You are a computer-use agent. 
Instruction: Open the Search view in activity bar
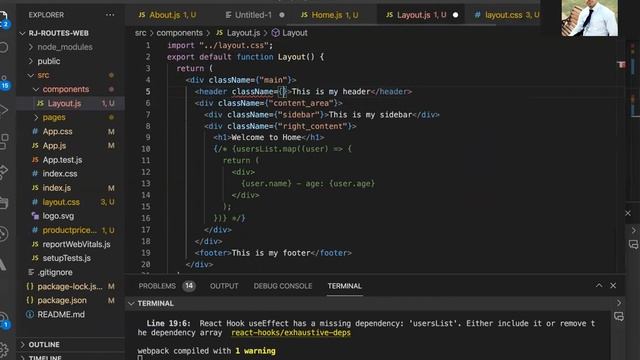click(3, 47)
